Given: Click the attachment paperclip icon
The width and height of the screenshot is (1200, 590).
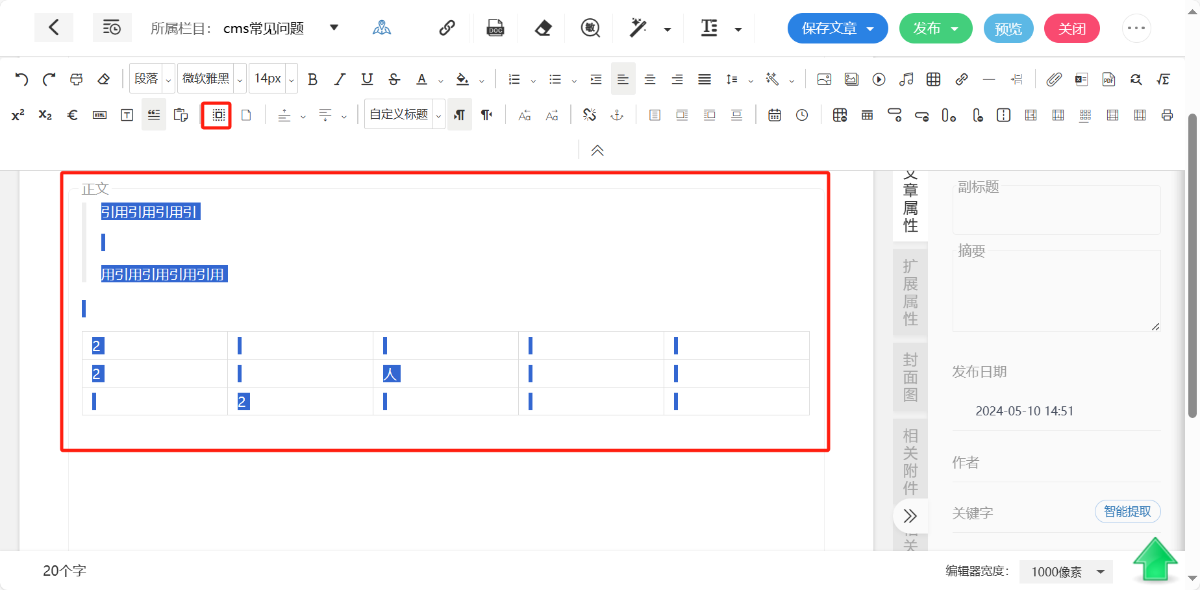Looking at the screenshot, I should pyautogui.click(x=1054, y=79).
